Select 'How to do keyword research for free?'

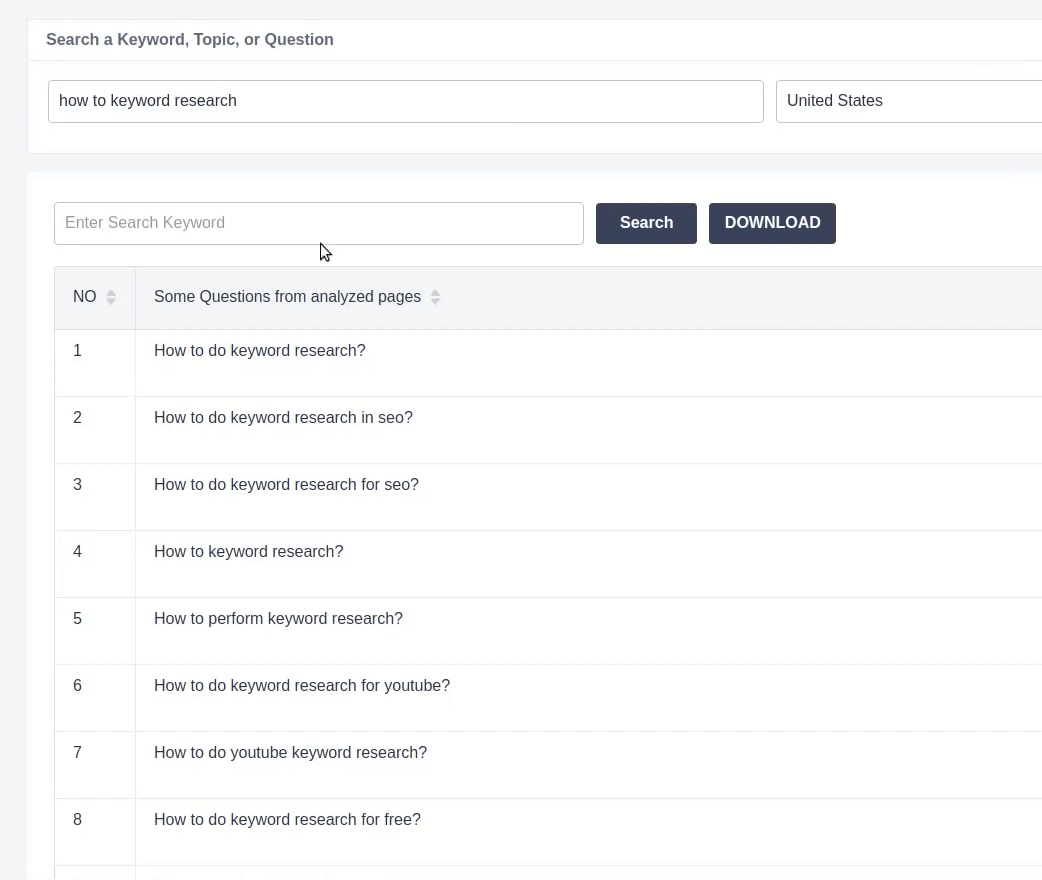(287, 820)
